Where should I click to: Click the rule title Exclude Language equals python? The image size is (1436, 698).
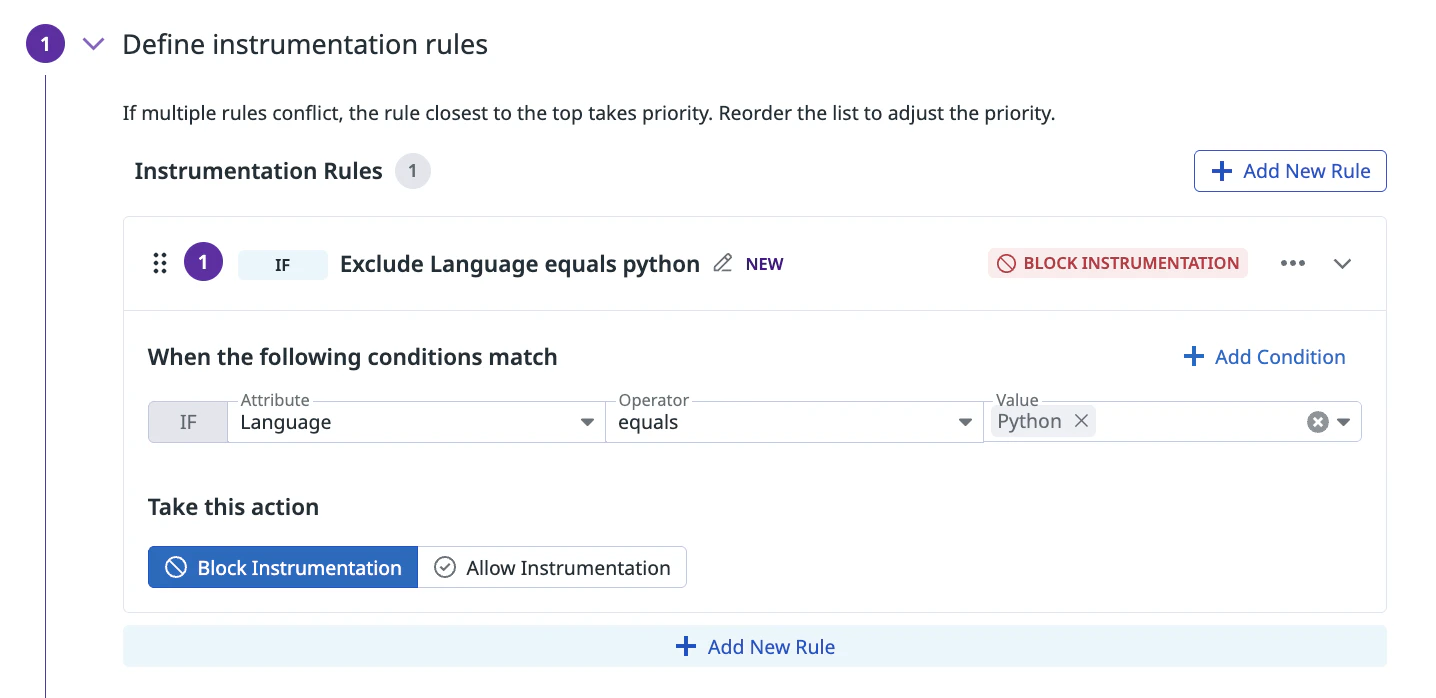[x=519, y=264]
